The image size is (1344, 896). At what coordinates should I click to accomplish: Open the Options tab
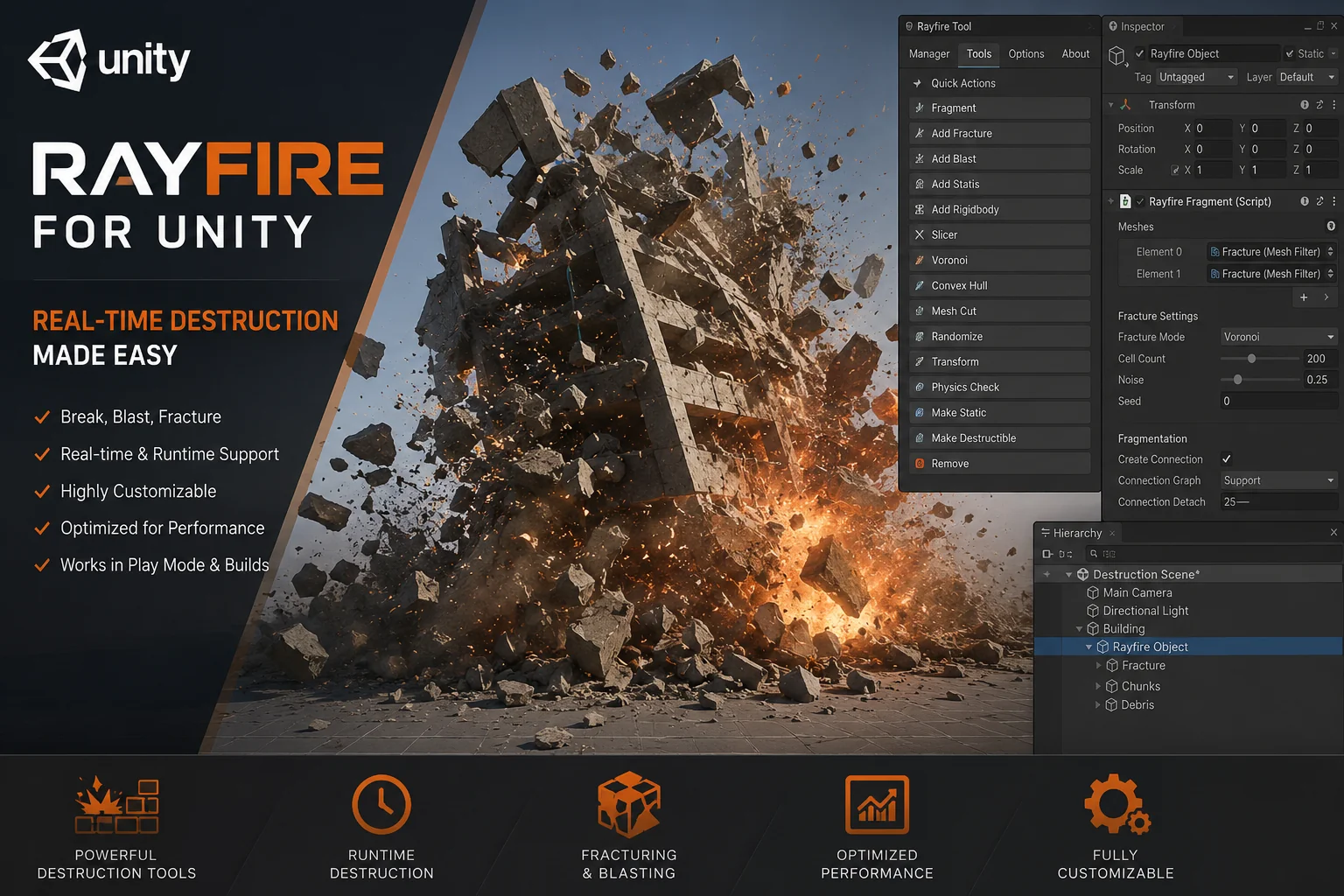1026,54
